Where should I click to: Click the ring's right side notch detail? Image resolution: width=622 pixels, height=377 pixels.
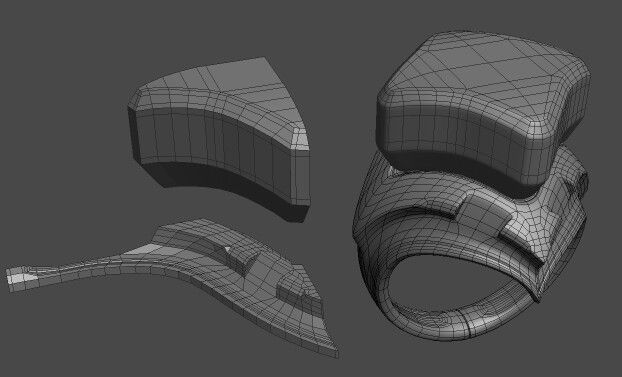(x=580, y=183)
